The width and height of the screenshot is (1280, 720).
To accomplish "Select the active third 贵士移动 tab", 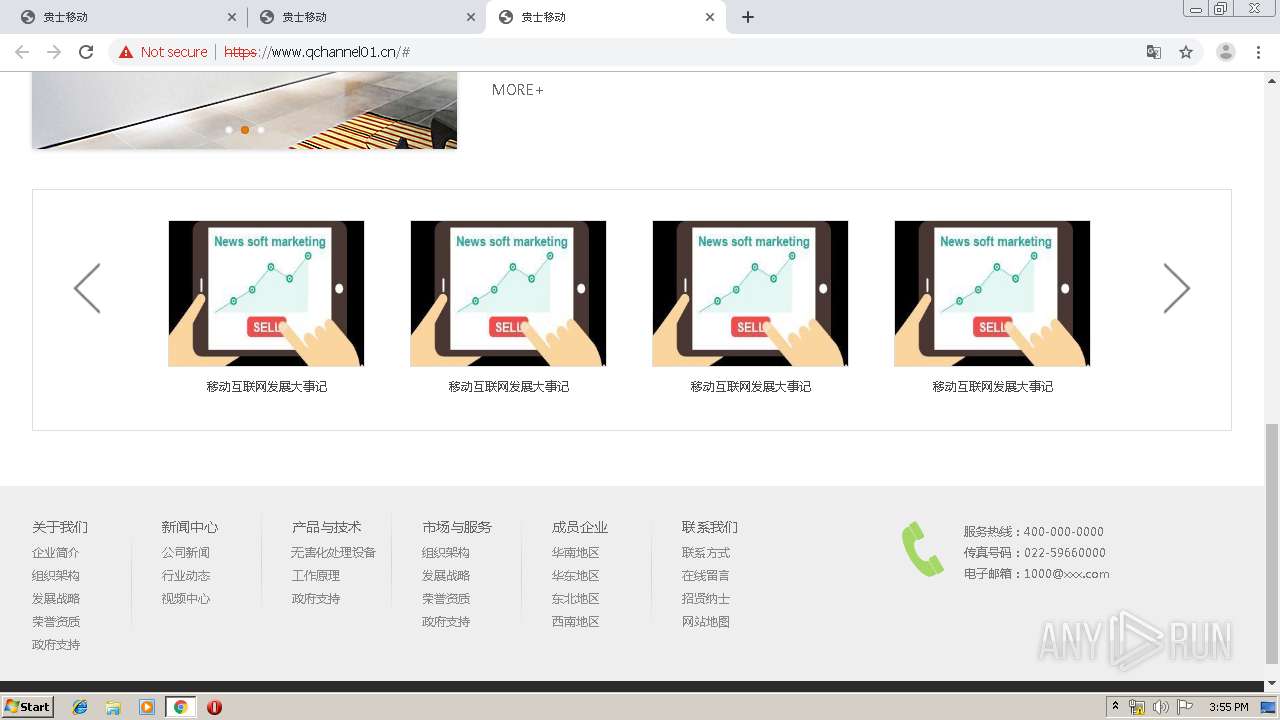I will click(605, 17).
